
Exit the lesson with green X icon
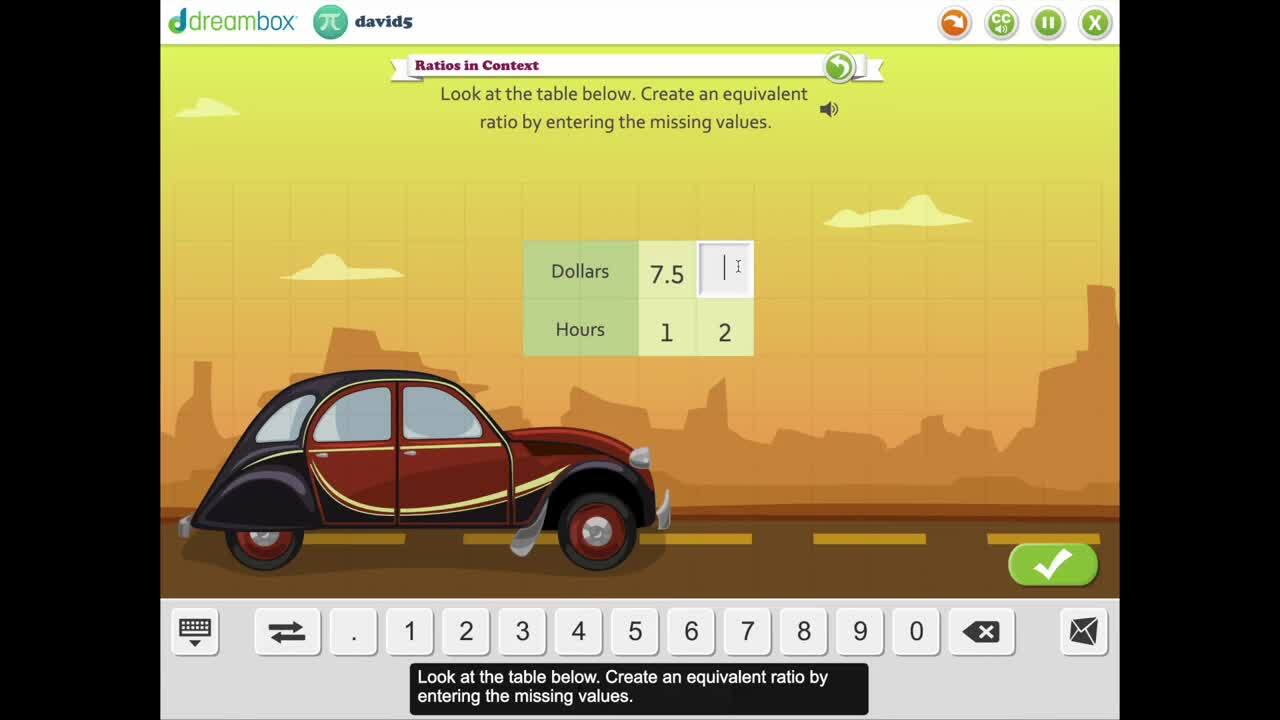(1095, 23)
